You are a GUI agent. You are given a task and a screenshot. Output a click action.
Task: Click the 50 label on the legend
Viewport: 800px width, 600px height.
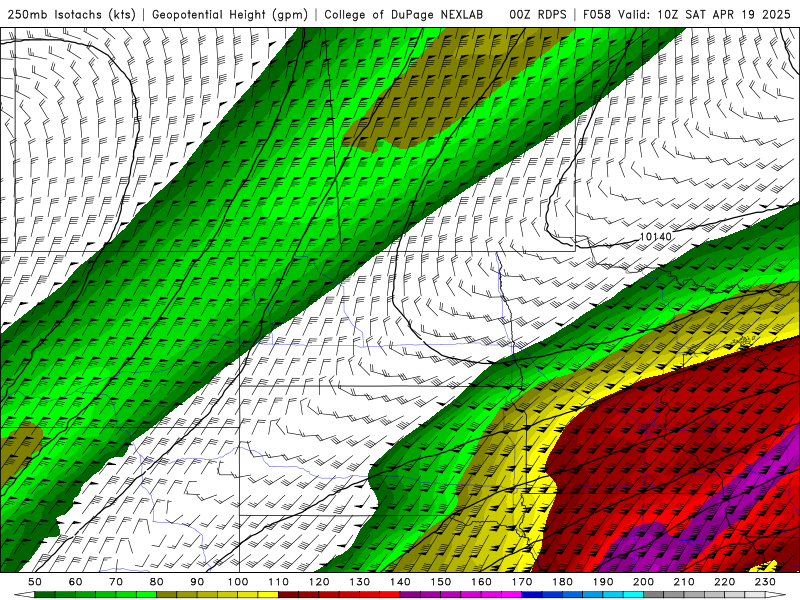[35, 582]
